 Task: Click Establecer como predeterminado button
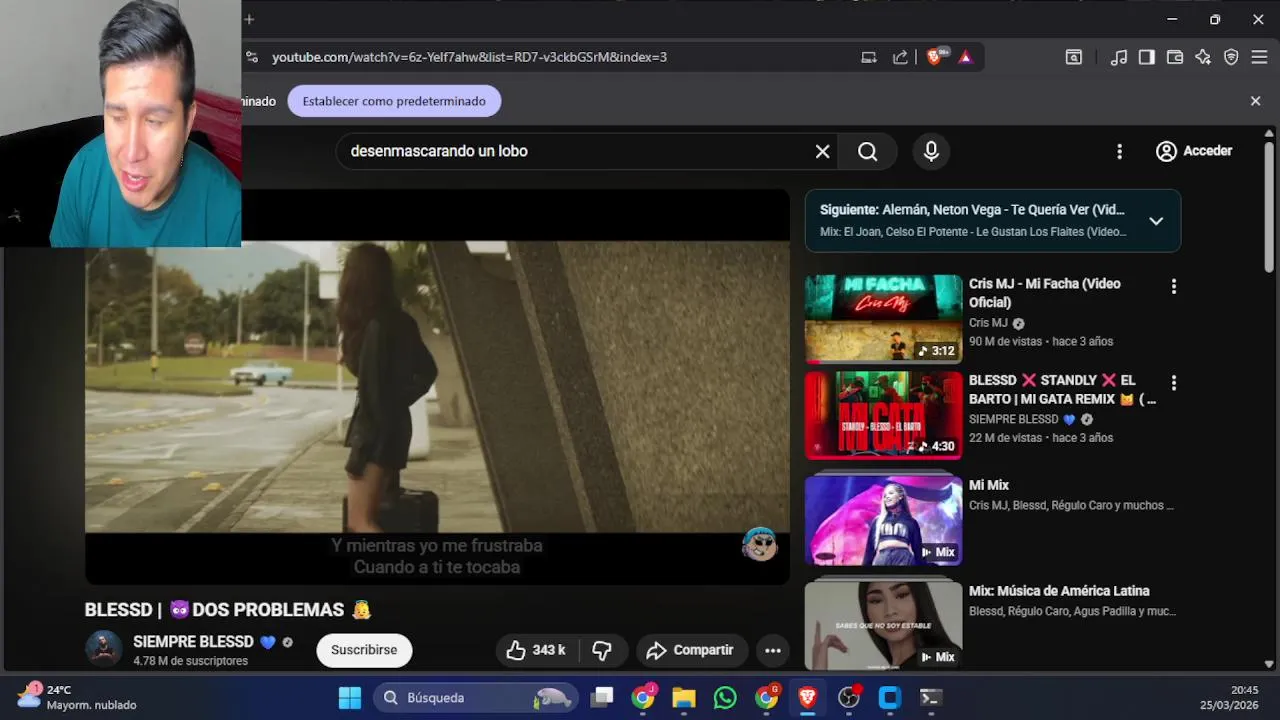394,101
